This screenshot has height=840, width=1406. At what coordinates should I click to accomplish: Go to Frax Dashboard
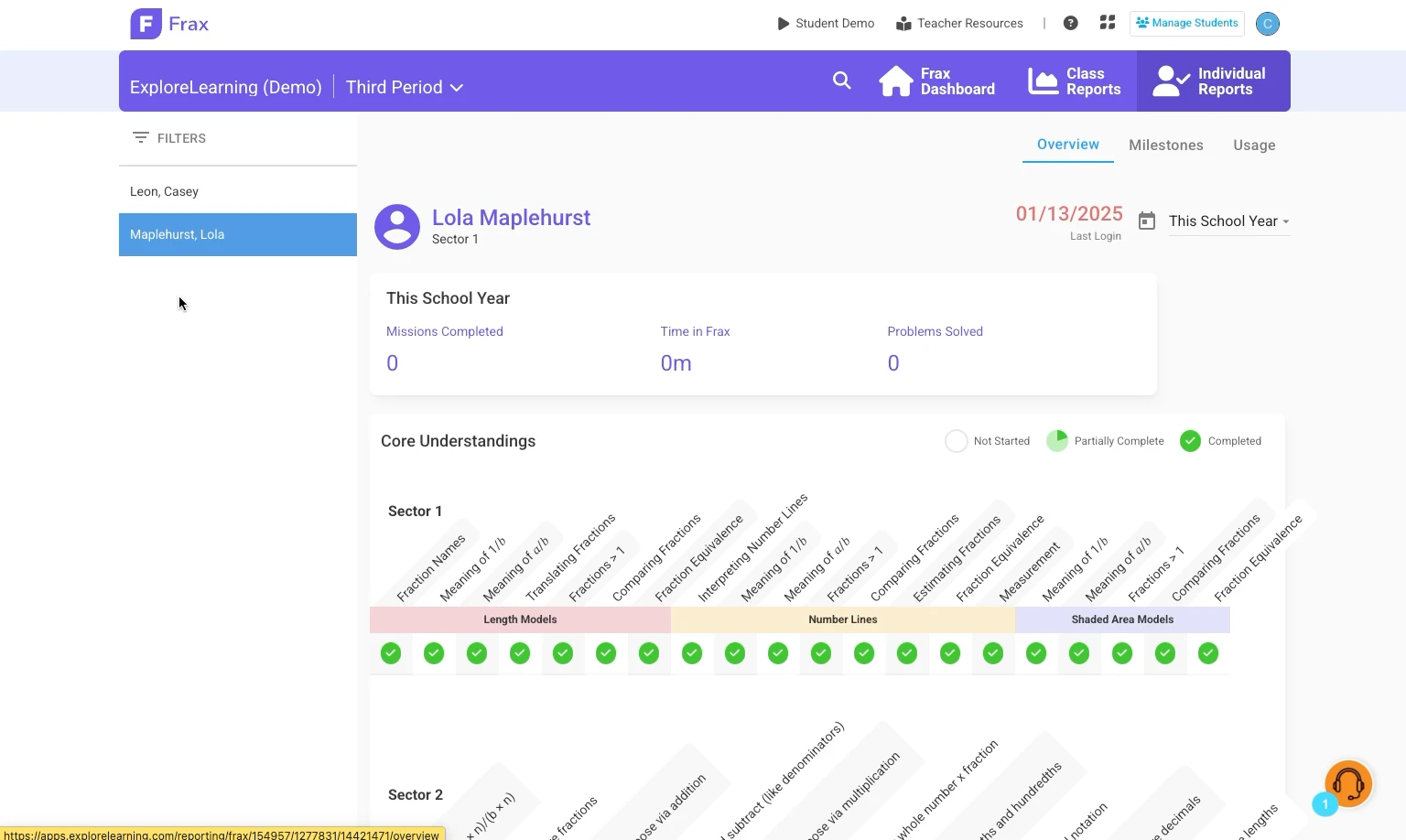point(937,81)
